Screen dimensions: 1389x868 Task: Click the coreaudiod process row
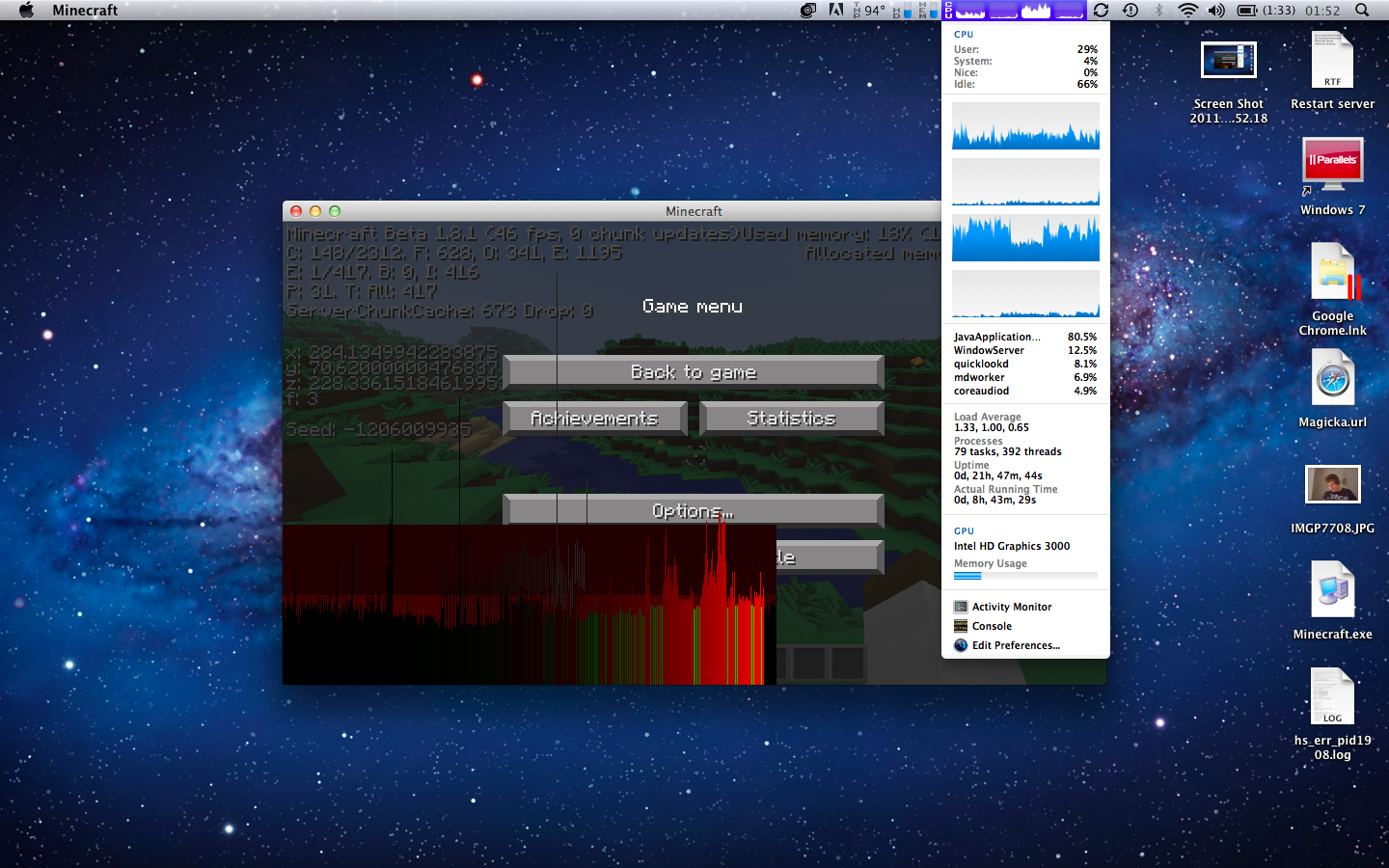click(x=1025, y=391)
